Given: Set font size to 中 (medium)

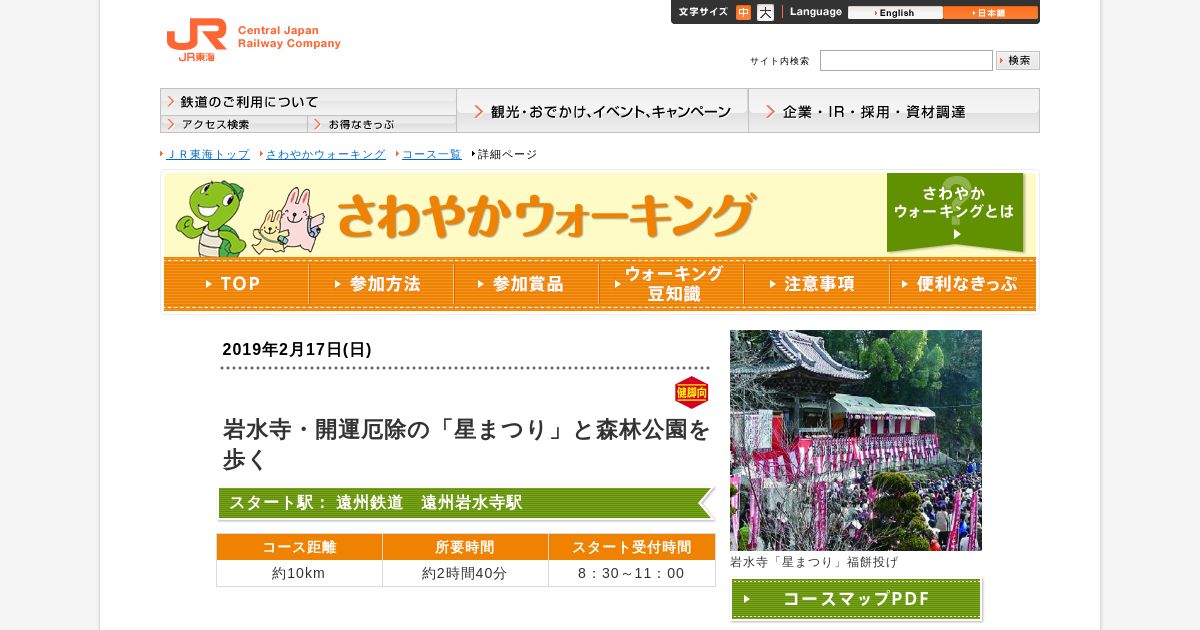Looking at the screenshot, I should pyautogui.click(x=743, y=13).
